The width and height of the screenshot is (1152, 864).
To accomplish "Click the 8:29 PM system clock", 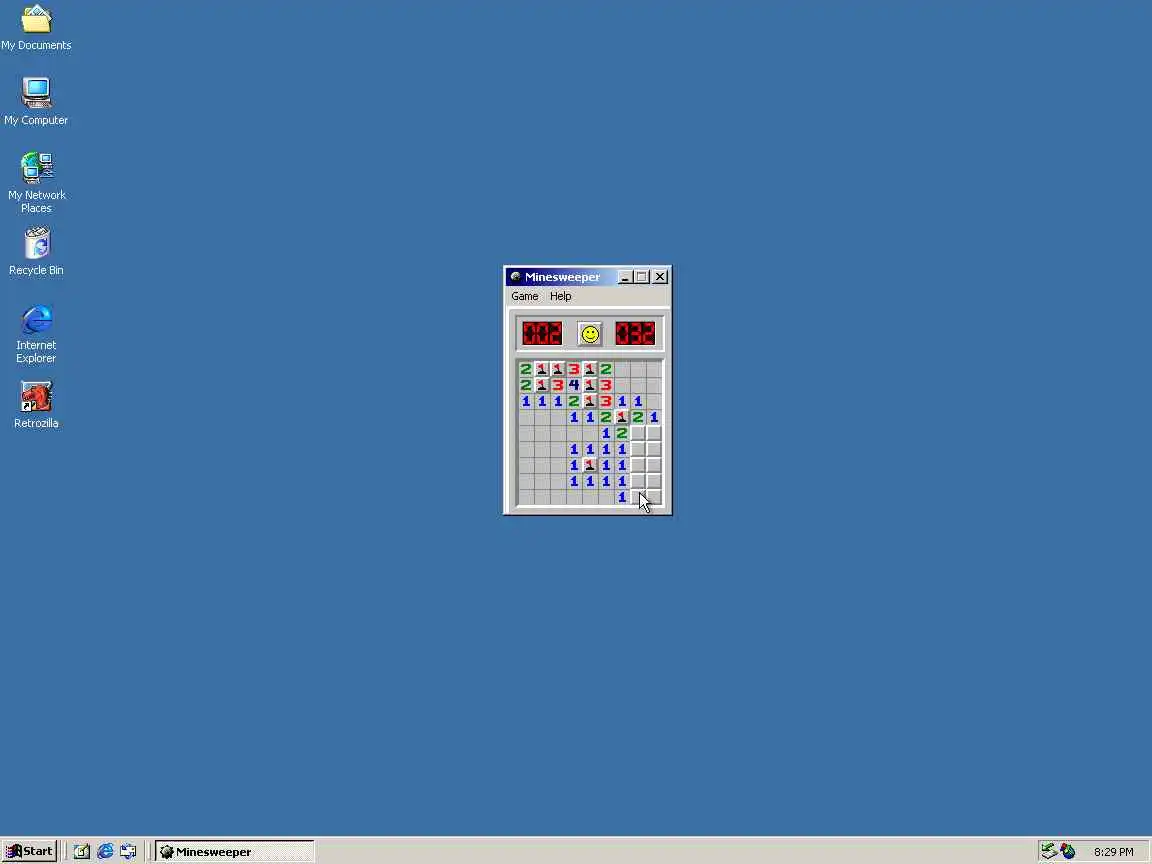I will (x=1113, y=852).
